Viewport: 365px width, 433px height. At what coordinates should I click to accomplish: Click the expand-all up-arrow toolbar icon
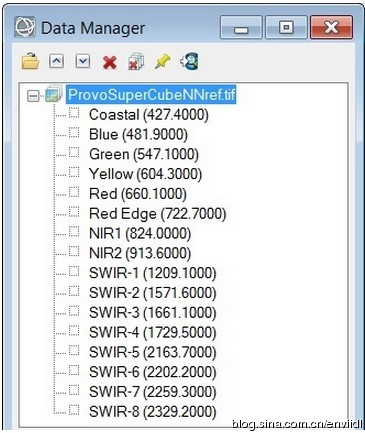click(56, 61)
